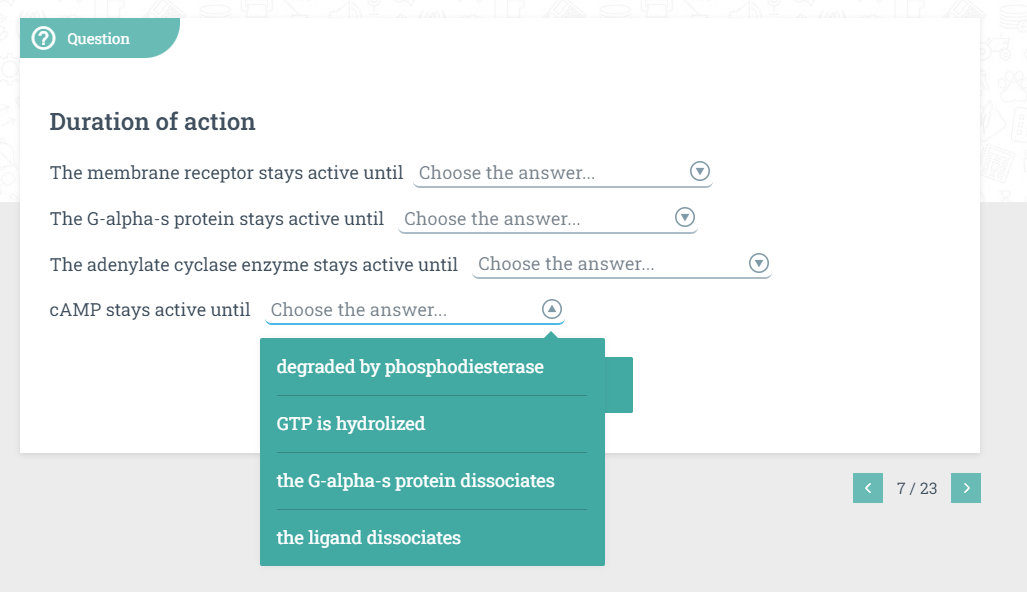The height and width of the screenshot is (592, 1027).
Task: Pick "the G-alpha-s protein dissociates" option
Action: click(415, 481)
